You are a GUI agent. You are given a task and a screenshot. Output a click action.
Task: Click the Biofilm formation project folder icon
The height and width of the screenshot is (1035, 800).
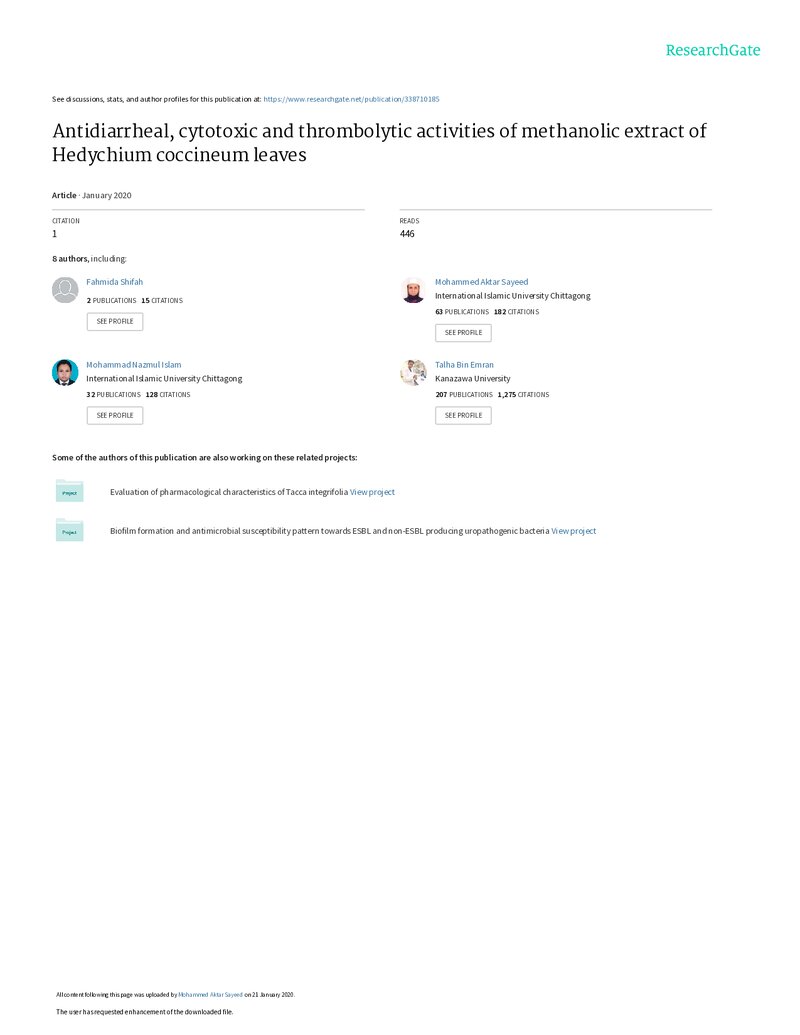[x=69, y=530]
